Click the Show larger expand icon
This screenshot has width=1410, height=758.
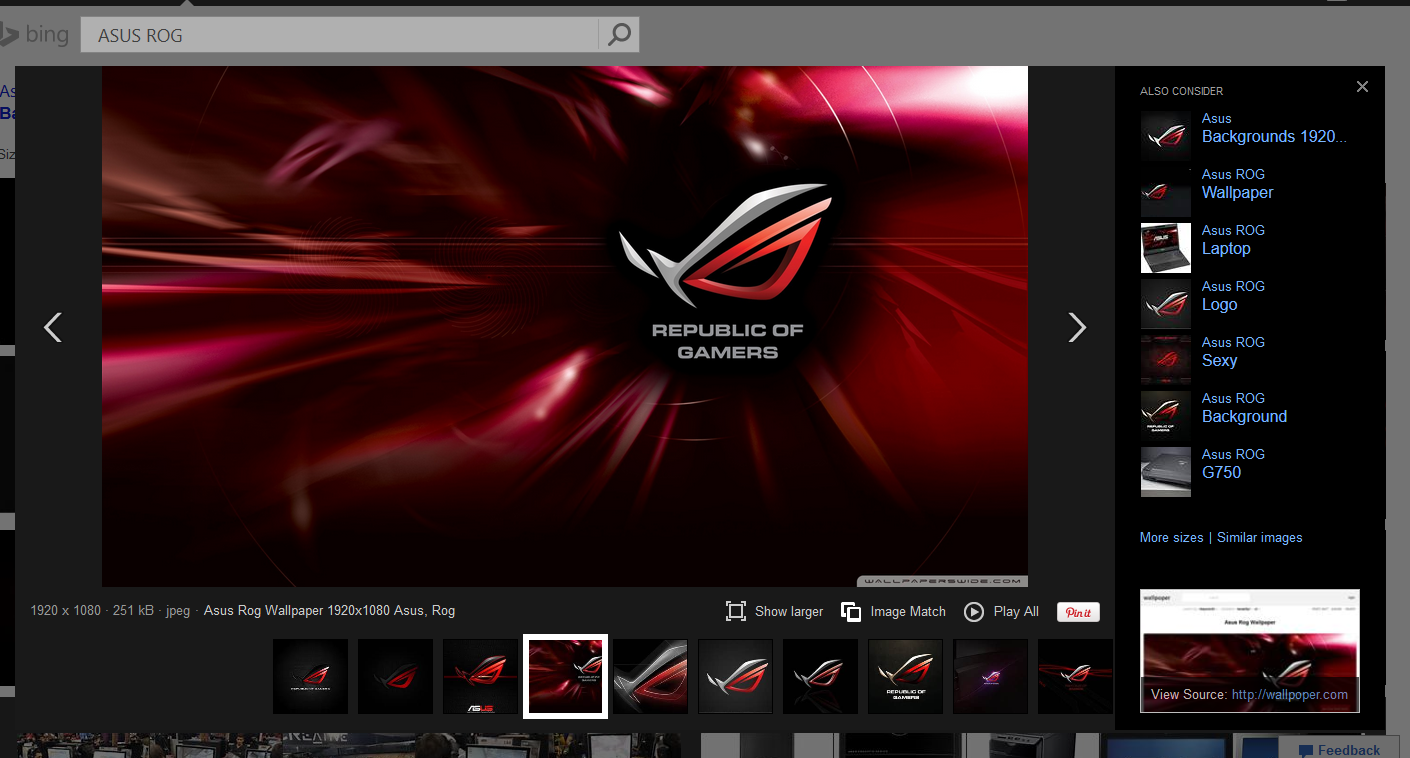click(x=736, y=611)
